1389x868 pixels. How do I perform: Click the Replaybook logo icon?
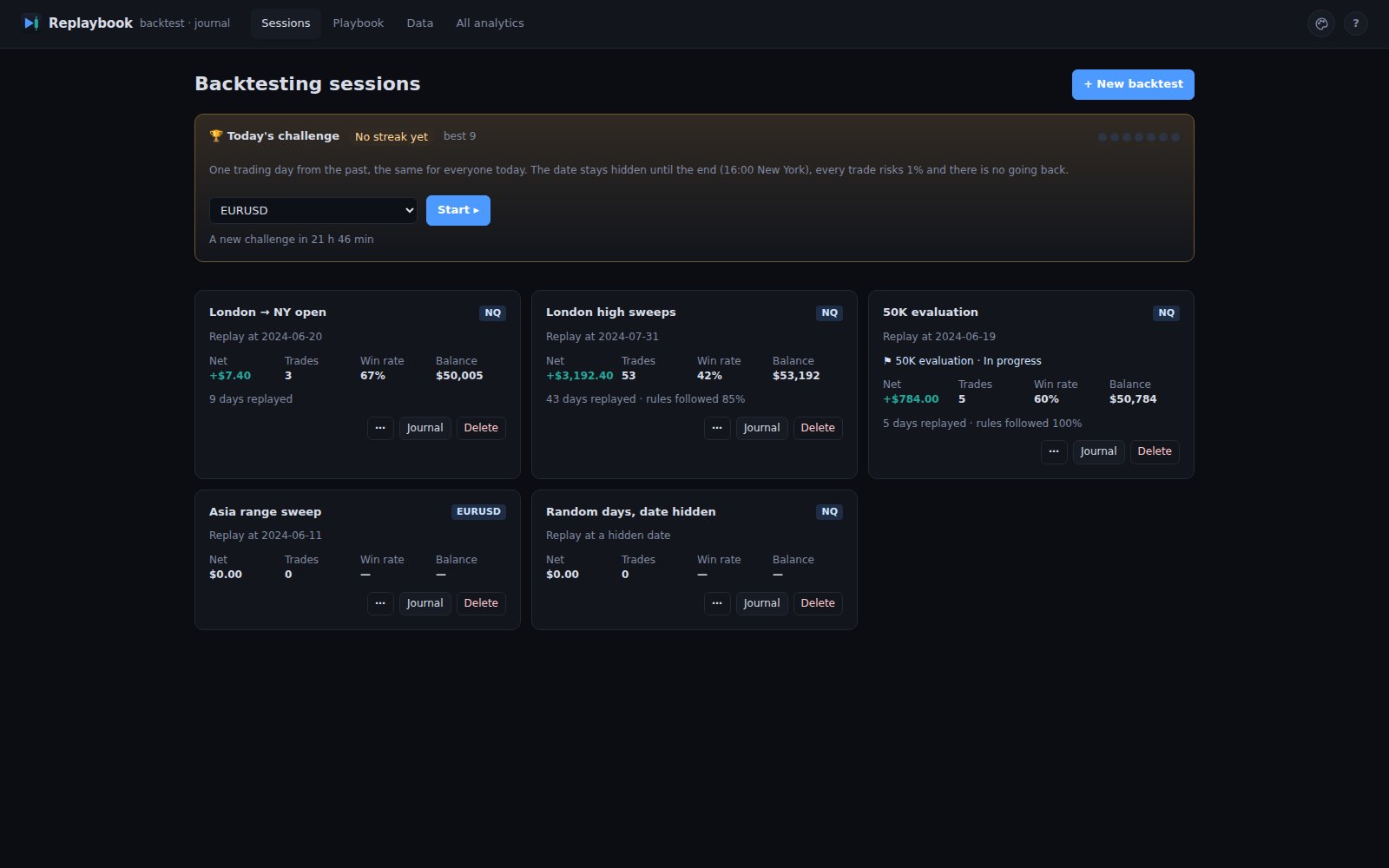pos(31,23)
